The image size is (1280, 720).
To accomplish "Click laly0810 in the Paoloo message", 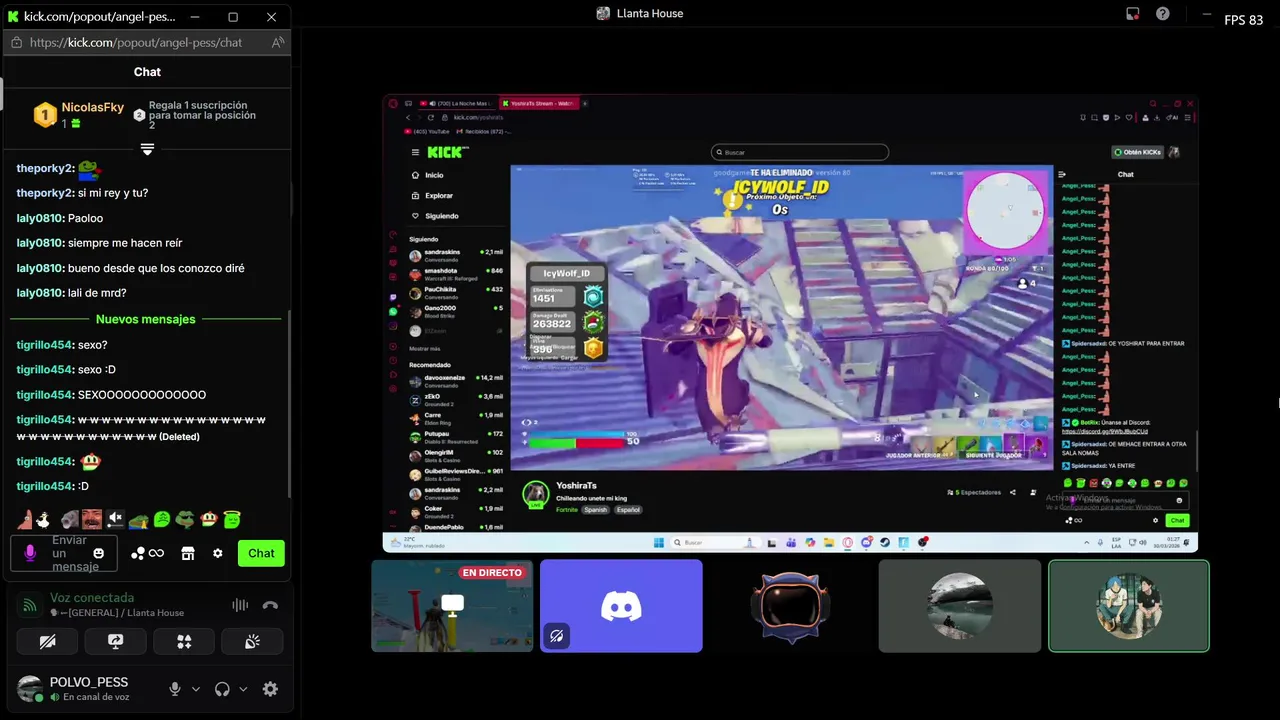I will [x=40, y=218].
